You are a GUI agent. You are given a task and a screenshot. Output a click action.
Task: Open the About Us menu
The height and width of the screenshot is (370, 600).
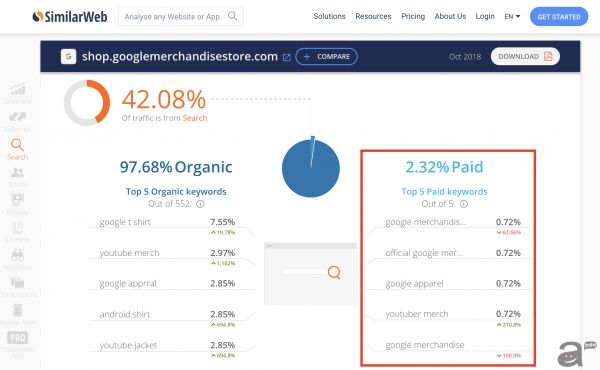[x=450, y=16]
